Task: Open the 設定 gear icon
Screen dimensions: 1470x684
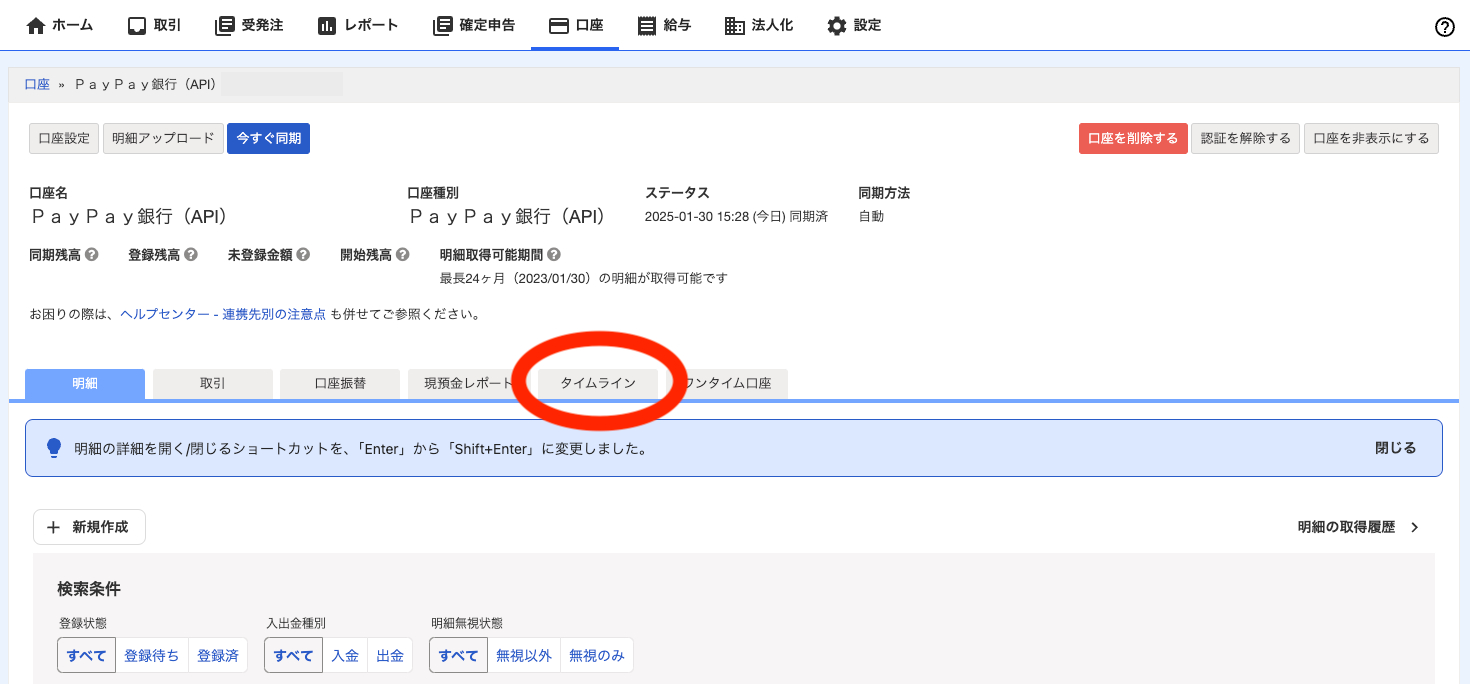Action: pos(836,25)
